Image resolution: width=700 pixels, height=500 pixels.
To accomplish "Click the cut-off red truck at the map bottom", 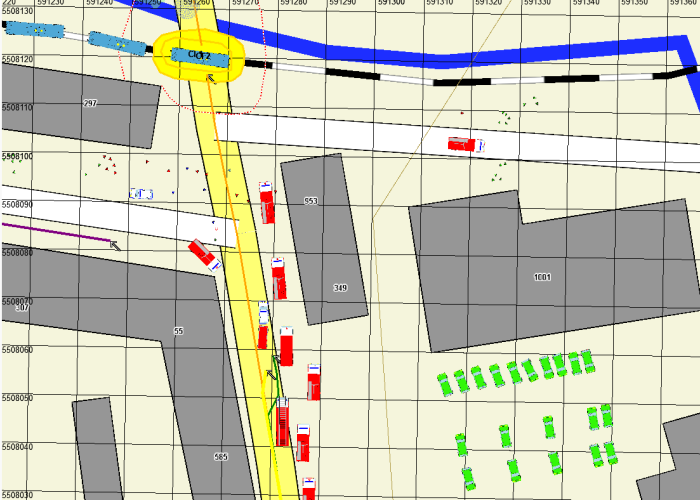I will 308,488.
